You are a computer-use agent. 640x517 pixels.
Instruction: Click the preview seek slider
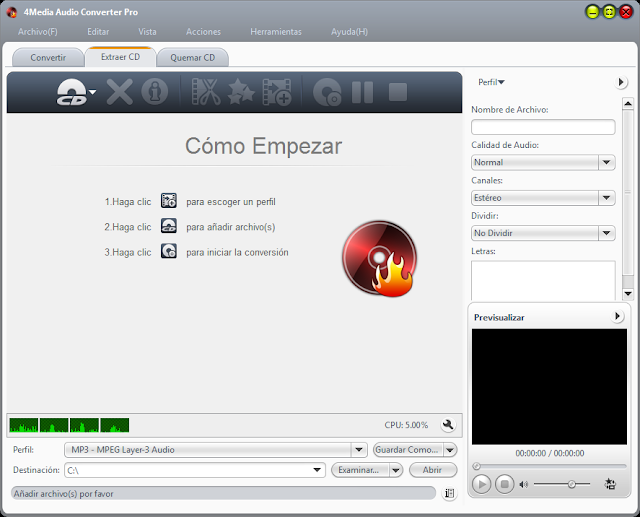pyautogui.click(x=549, y=466)
